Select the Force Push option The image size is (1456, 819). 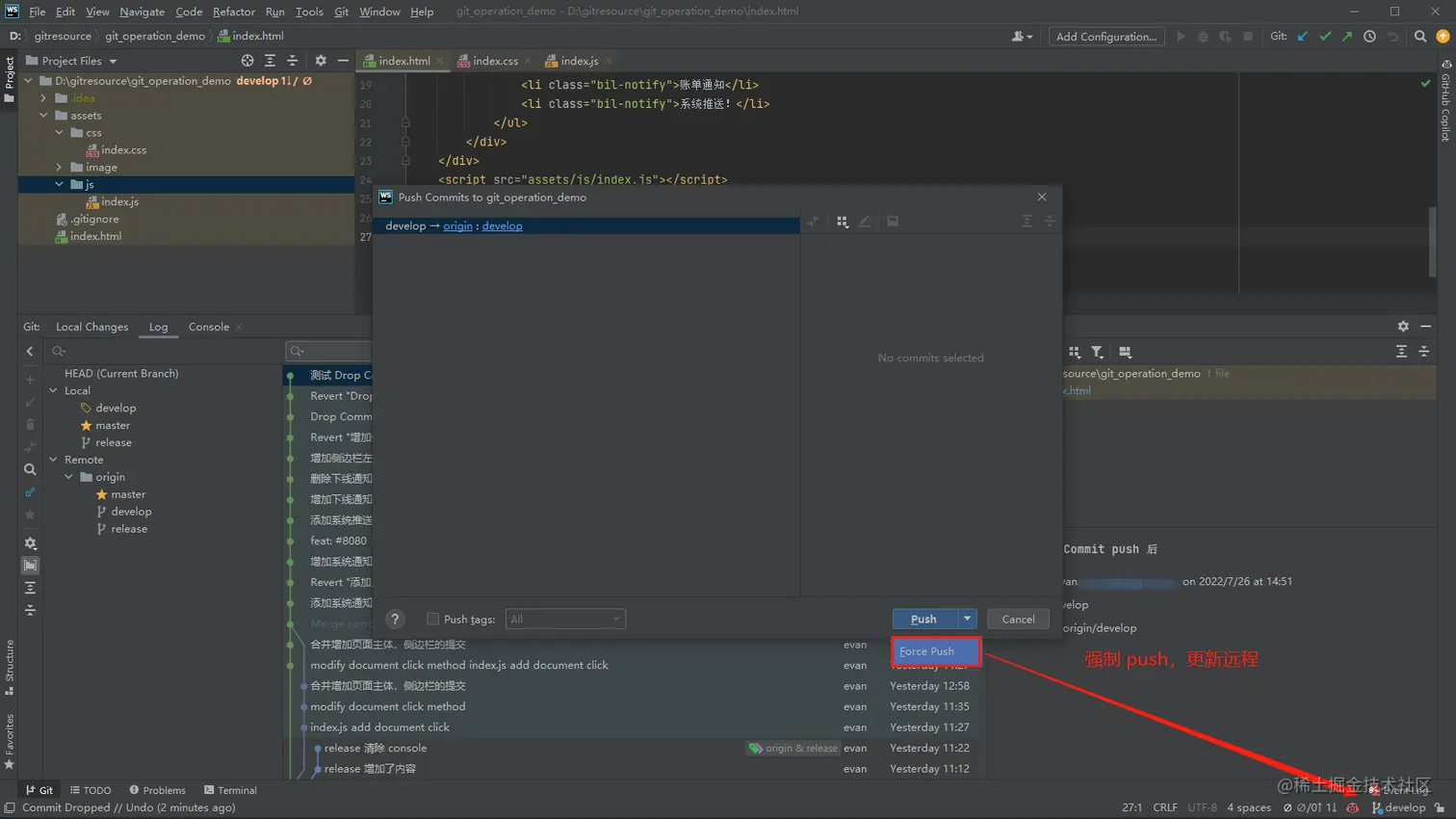point(936,651)
